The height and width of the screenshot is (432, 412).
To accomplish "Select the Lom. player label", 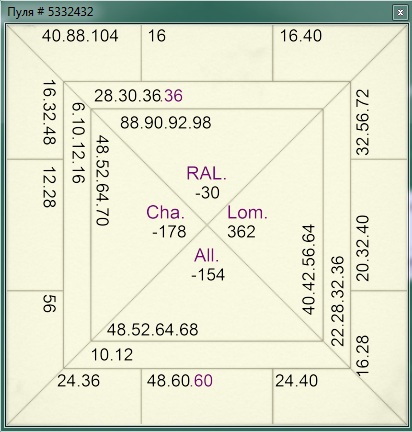I will (x=247, y=212).
